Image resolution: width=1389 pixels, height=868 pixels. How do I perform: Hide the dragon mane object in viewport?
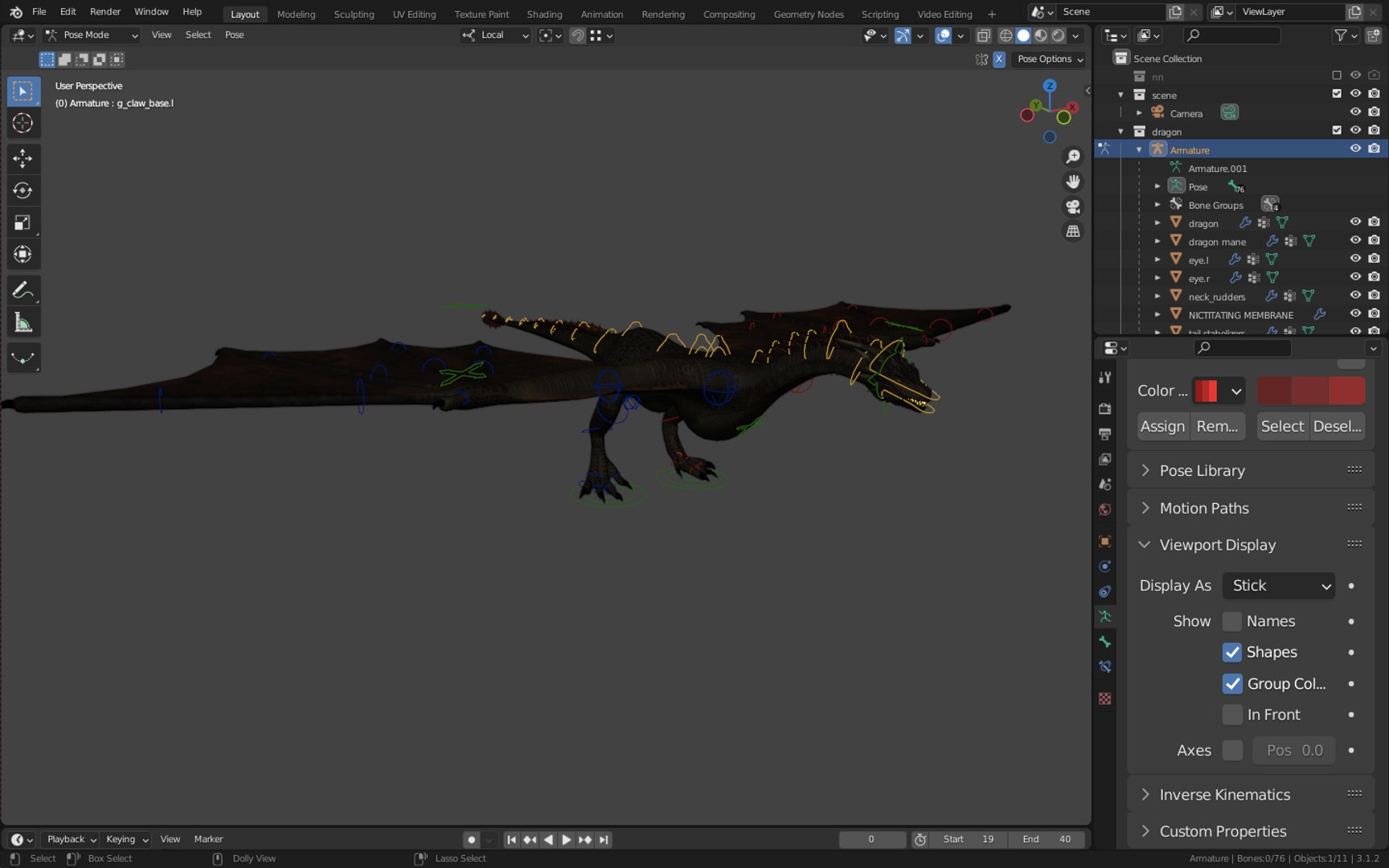pos(1355,241)
